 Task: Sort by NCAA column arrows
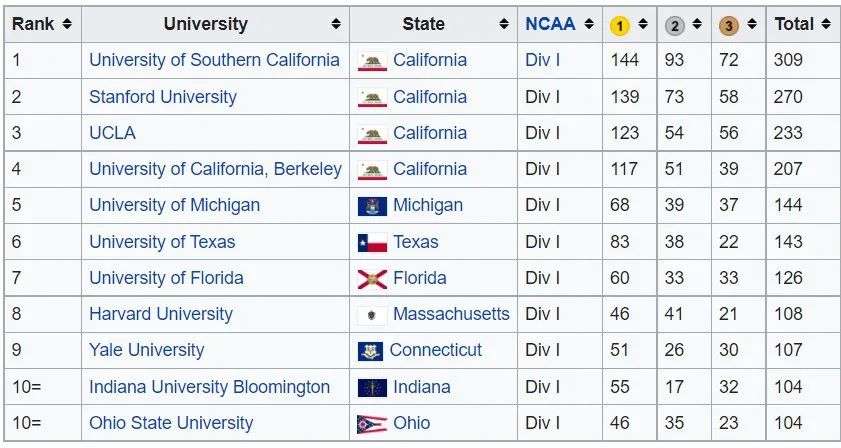tap(589, 24)
